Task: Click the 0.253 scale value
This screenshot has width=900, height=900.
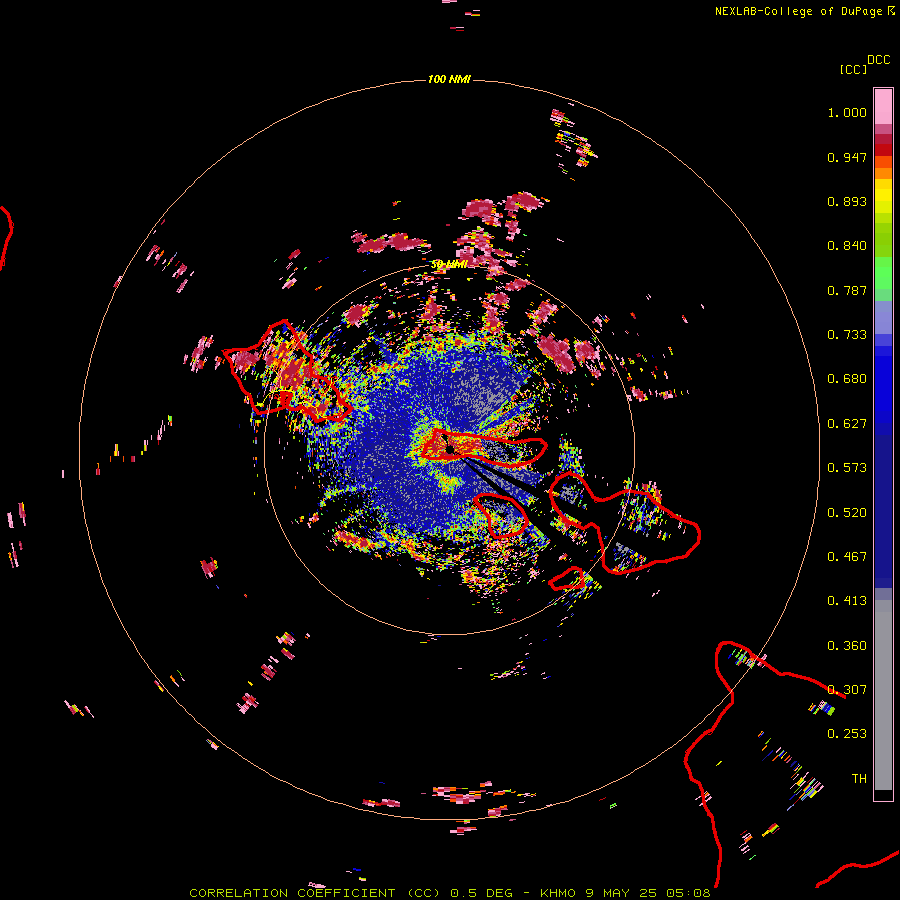Action: (x=847, y=734)
